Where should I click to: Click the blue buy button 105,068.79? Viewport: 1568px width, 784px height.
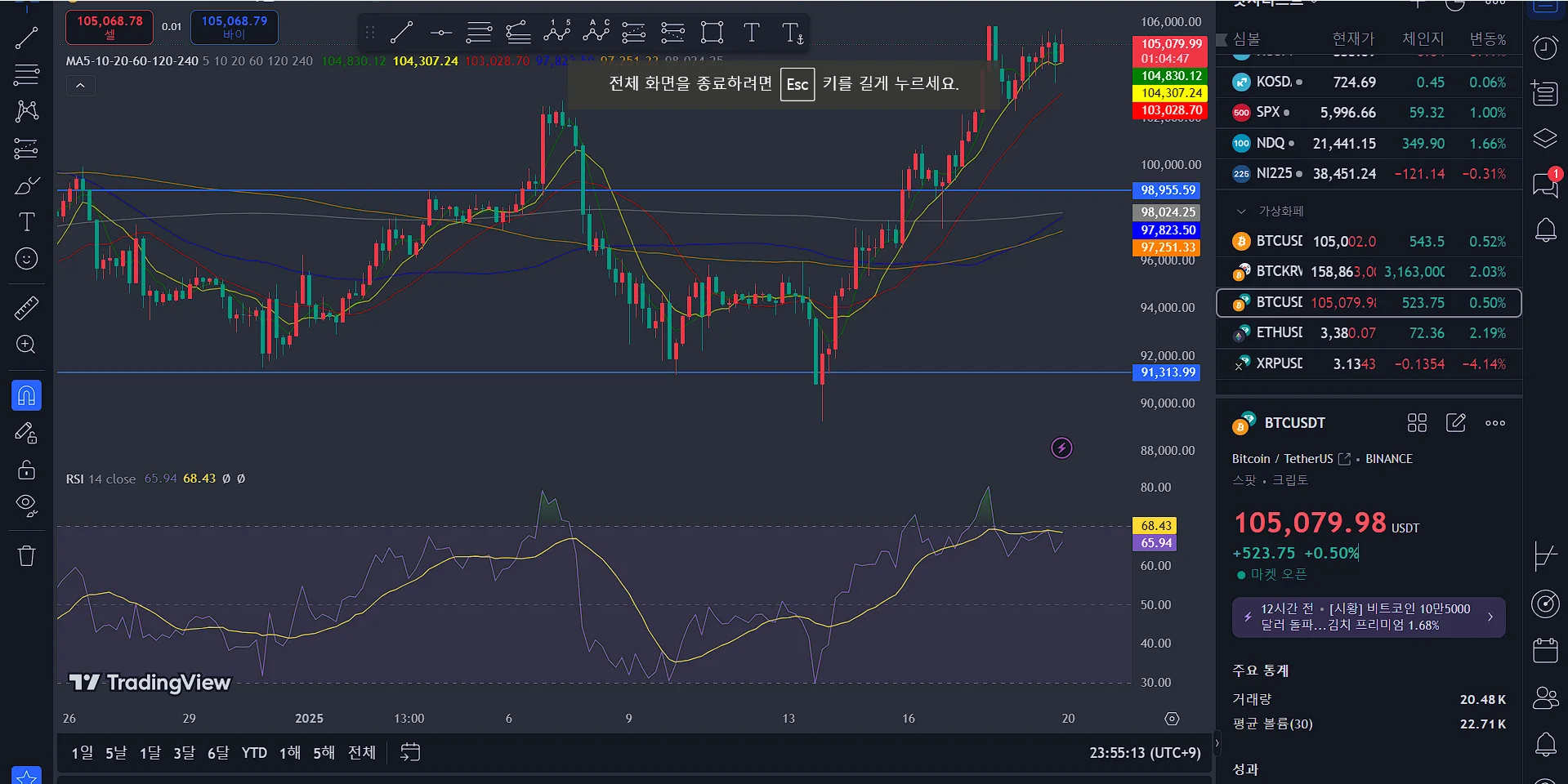[x=235, y=27]
